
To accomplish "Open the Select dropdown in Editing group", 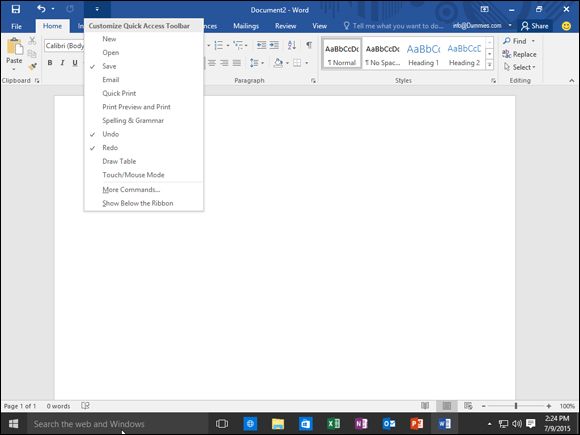I will 520,67.
